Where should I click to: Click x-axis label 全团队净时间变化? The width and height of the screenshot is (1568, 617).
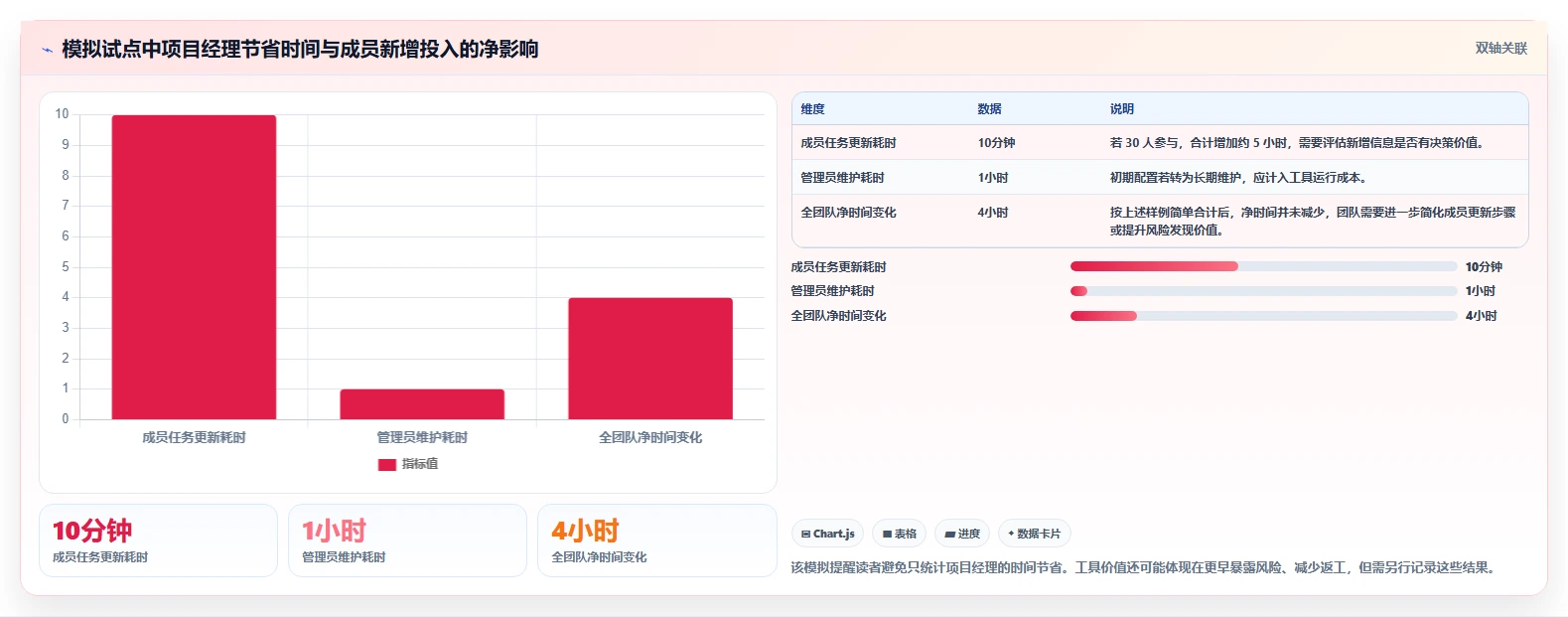(650, 437)
